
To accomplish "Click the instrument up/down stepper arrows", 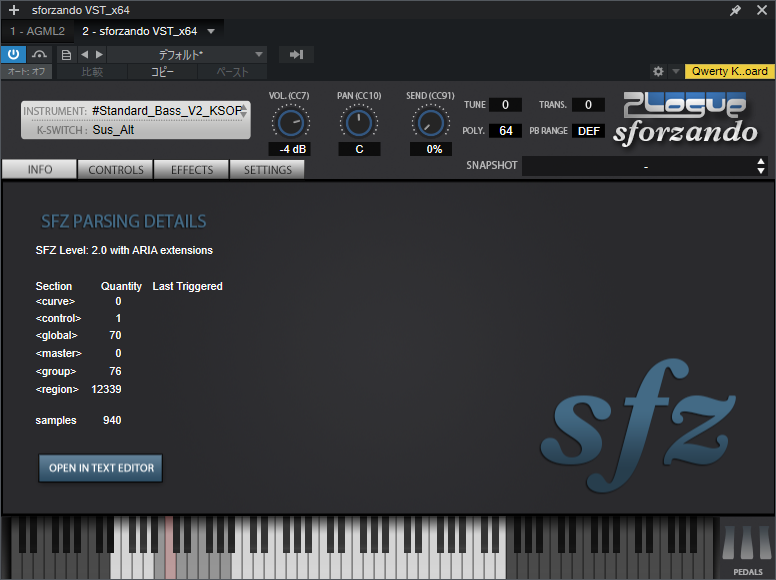I will point(244,111).
